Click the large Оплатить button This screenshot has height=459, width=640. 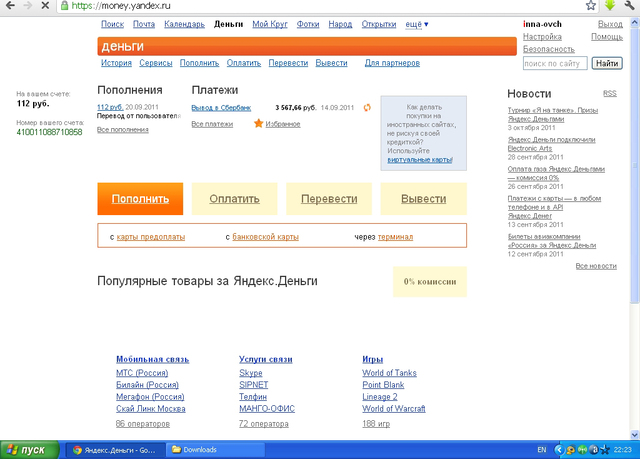tap(234, 199)
